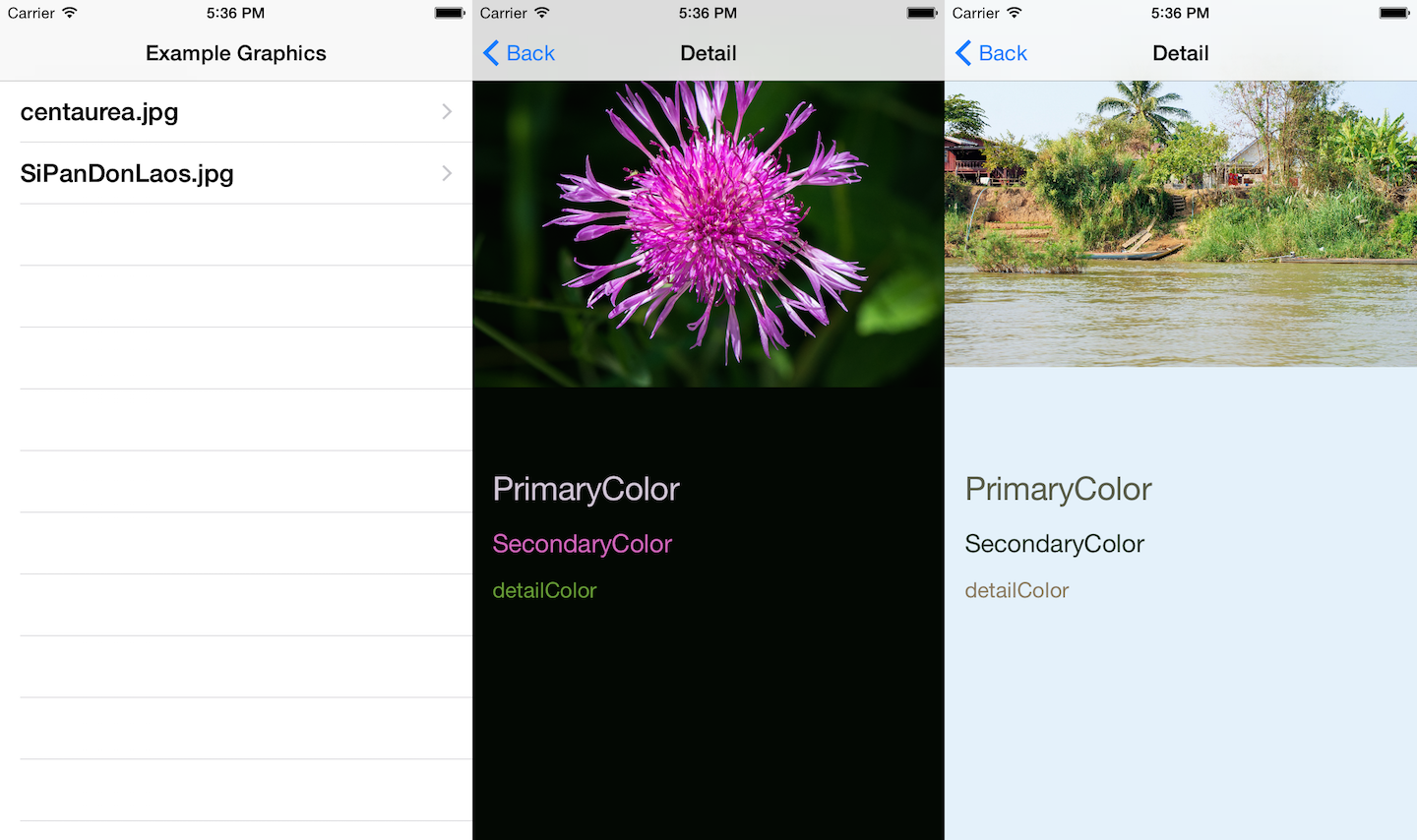1417x840 pixels.
Task: Go Back from the flower Detail screen
Action: click(520, 53)
